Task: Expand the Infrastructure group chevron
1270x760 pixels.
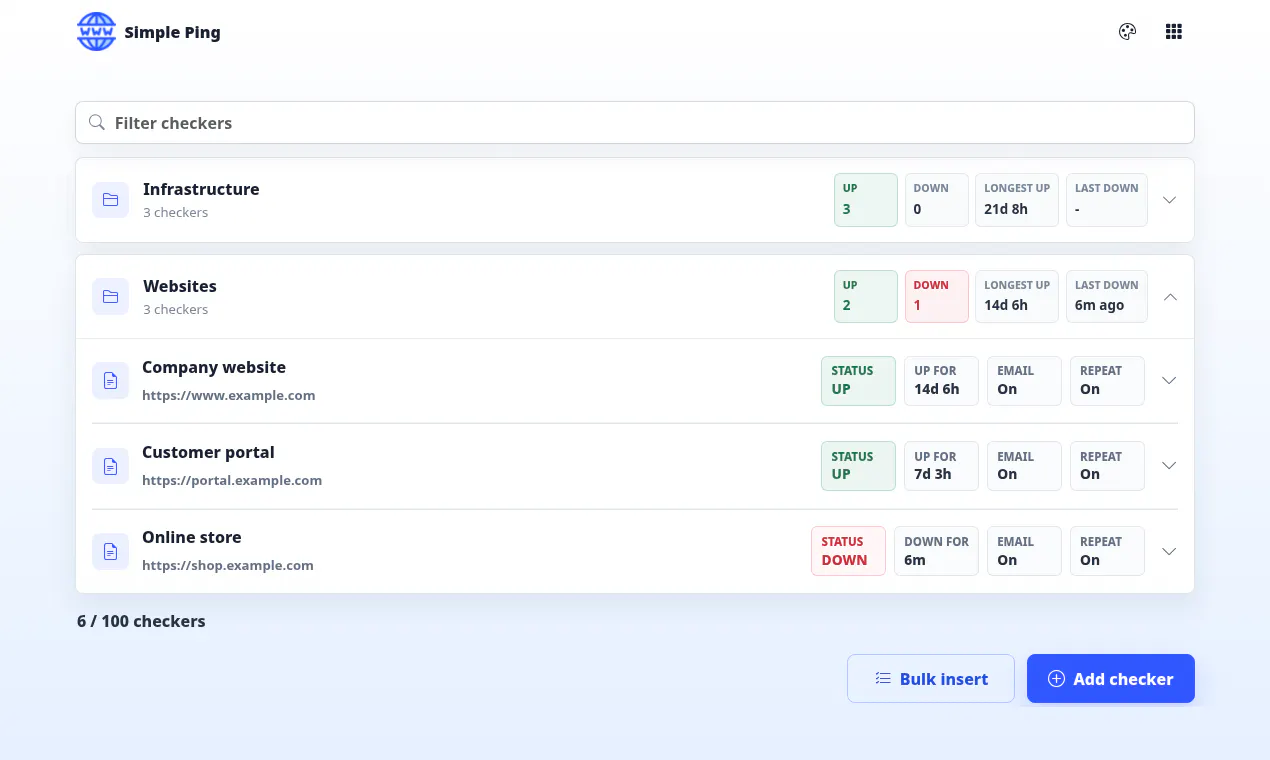Action: point(1169,200)
